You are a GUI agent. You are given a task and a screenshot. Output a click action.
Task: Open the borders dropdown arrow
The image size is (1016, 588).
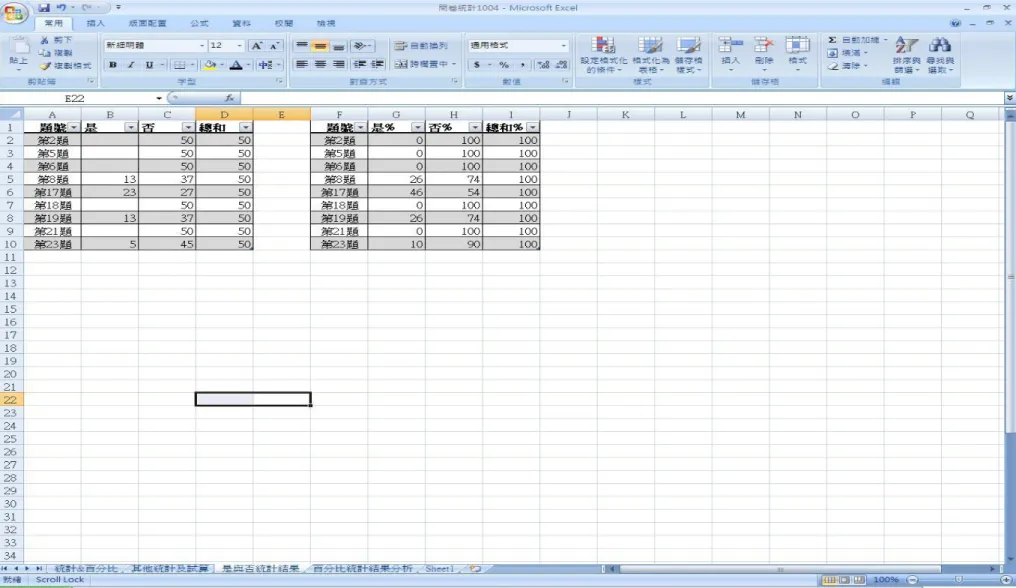(x=192, y=65)
